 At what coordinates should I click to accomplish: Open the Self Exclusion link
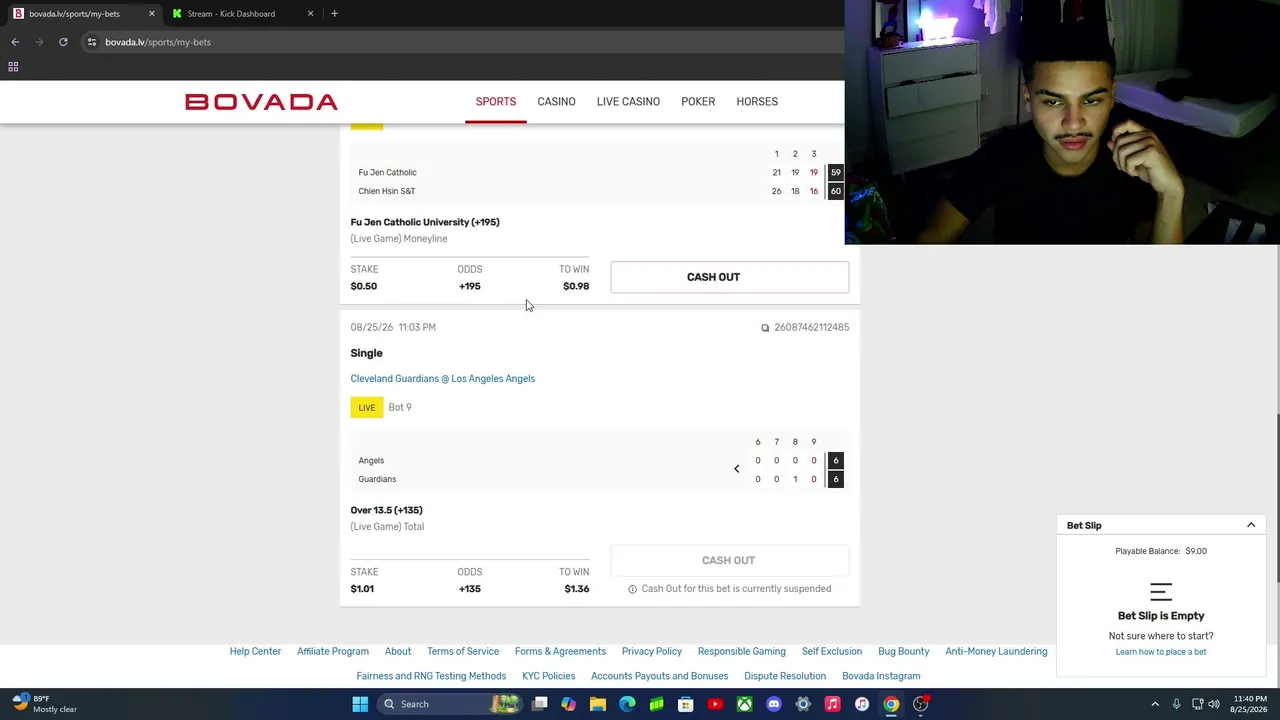point(832,652)
